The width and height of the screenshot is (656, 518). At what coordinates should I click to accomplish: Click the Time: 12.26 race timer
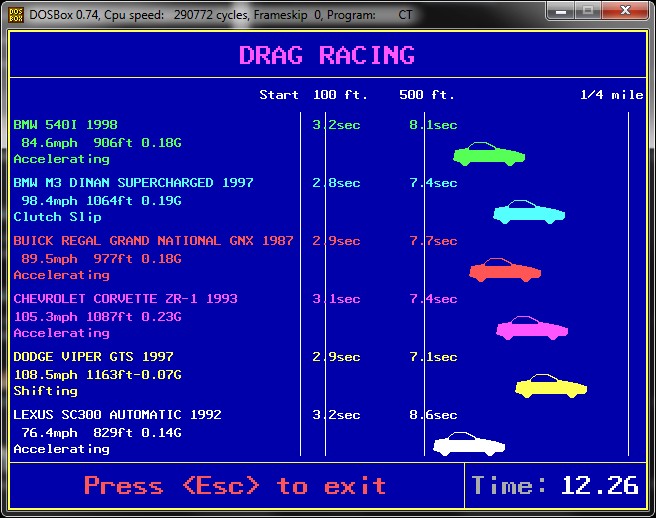point(555,486)
